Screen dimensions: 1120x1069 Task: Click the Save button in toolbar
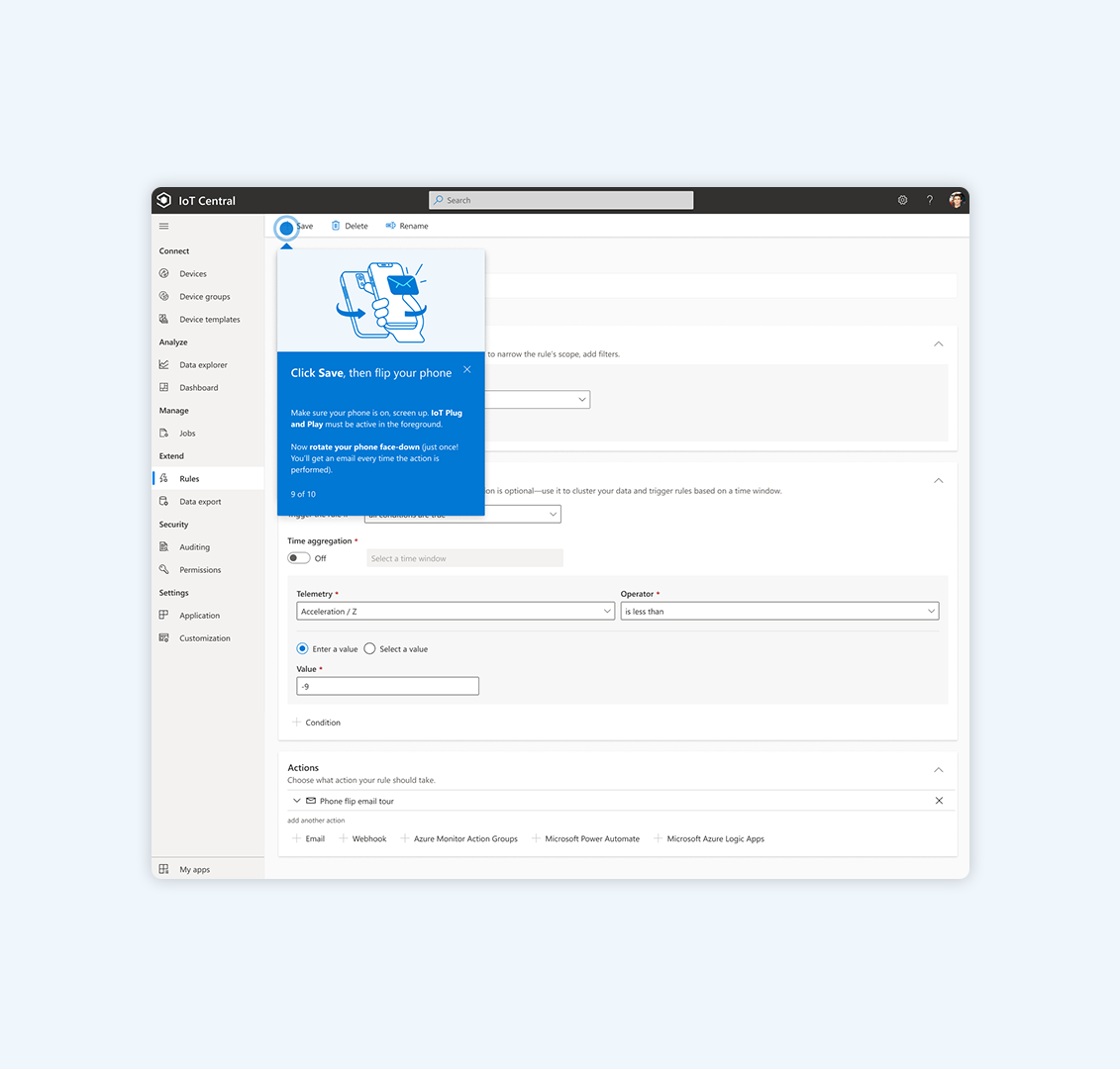pos(297,227)
